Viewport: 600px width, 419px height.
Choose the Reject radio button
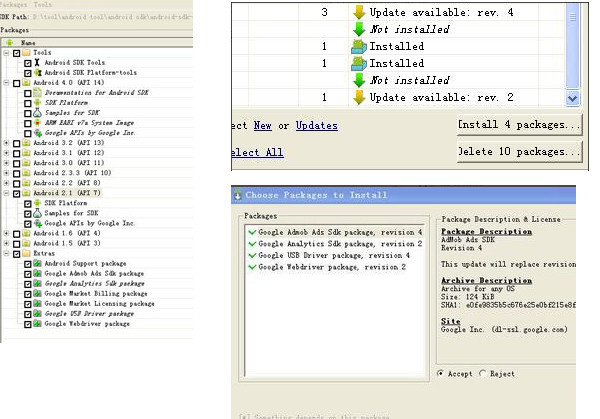(485, 373)
